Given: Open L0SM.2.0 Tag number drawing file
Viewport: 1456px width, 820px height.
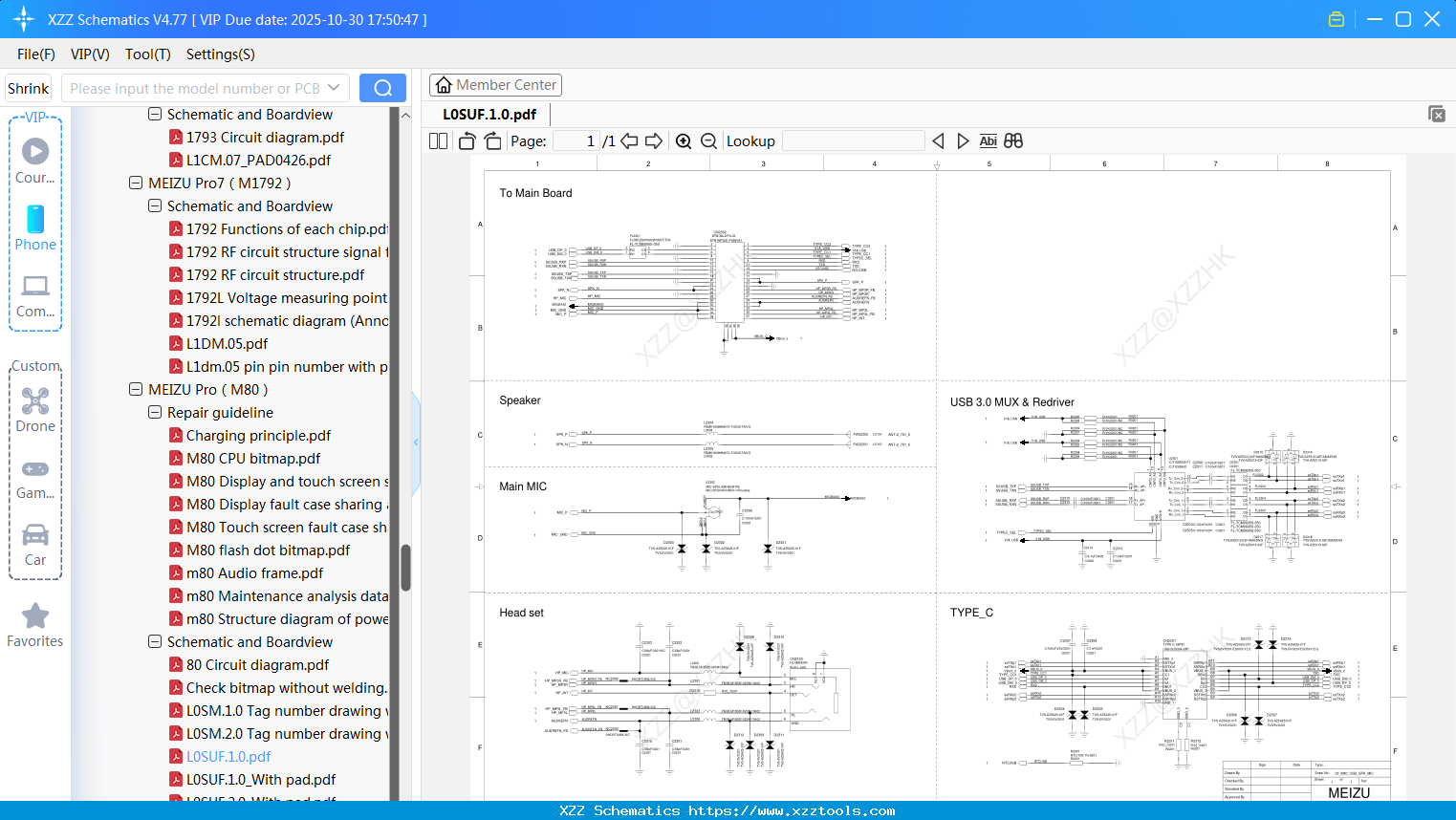Looking at the screenshot, I should pos(287,733).
